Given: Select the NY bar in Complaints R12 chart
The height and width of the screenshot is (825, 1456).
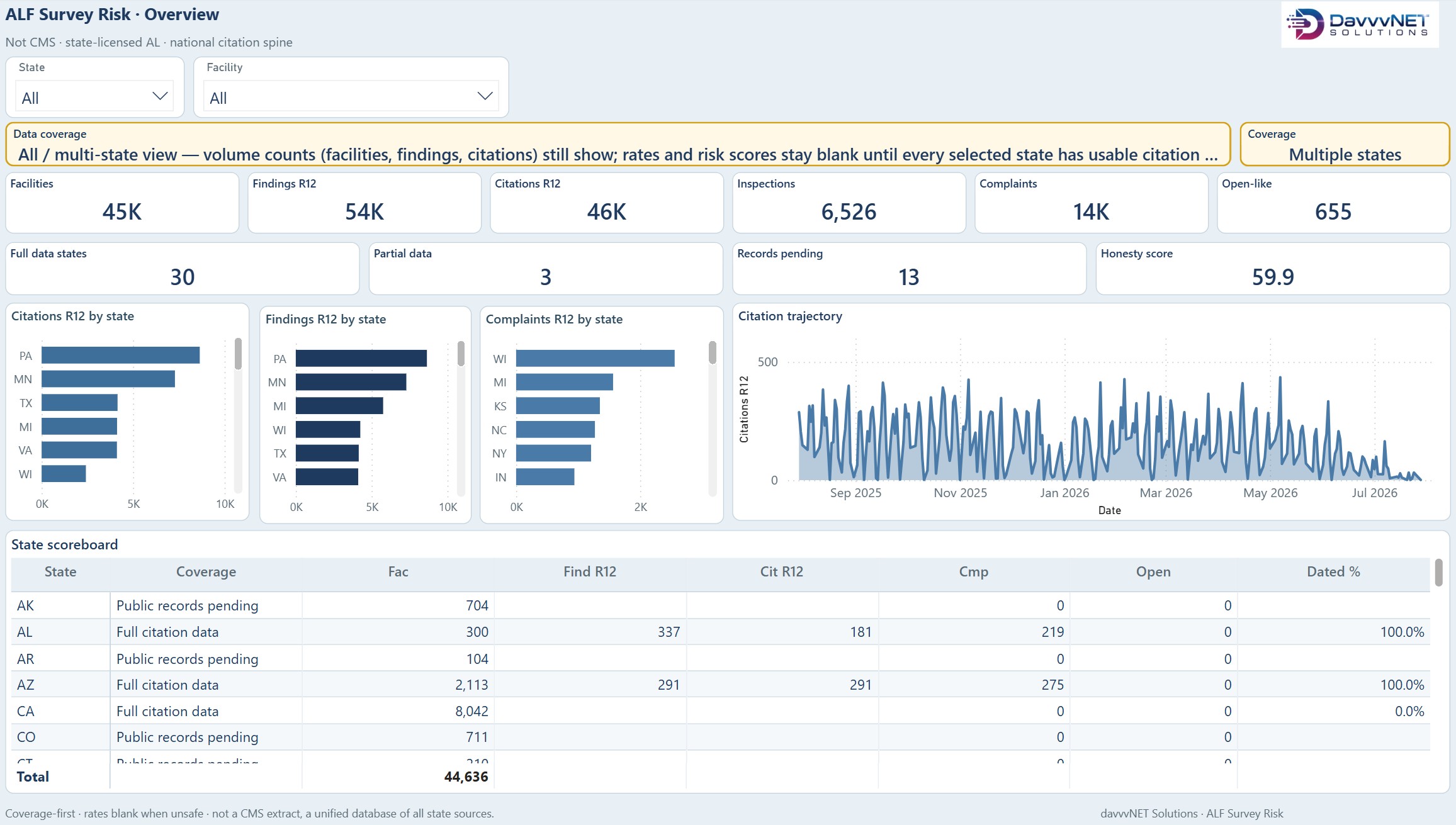Looking at the screenshot, I should (x=553, y=453).
